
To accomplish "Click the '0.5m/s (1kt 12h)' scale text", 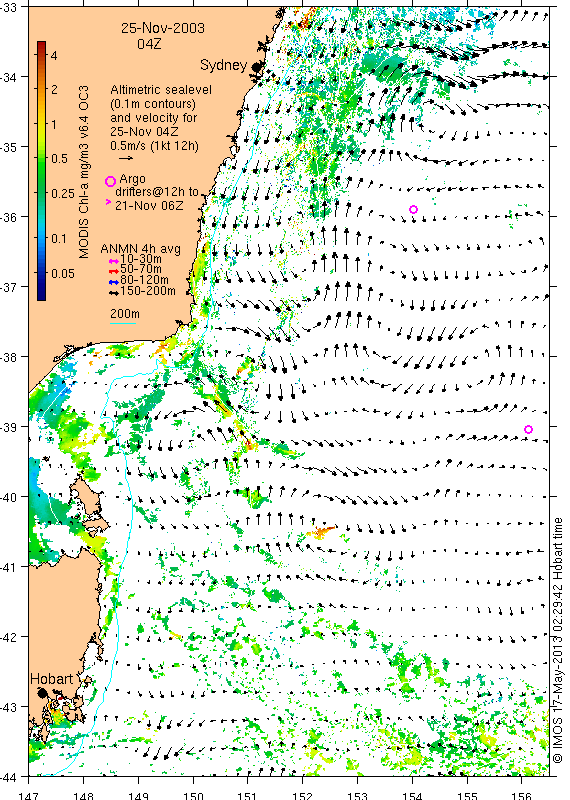I will (x=155, y=145).
